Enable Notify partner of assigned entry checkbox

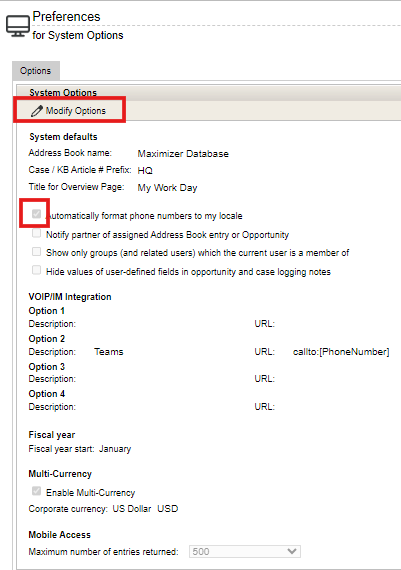tap(36, 233)
